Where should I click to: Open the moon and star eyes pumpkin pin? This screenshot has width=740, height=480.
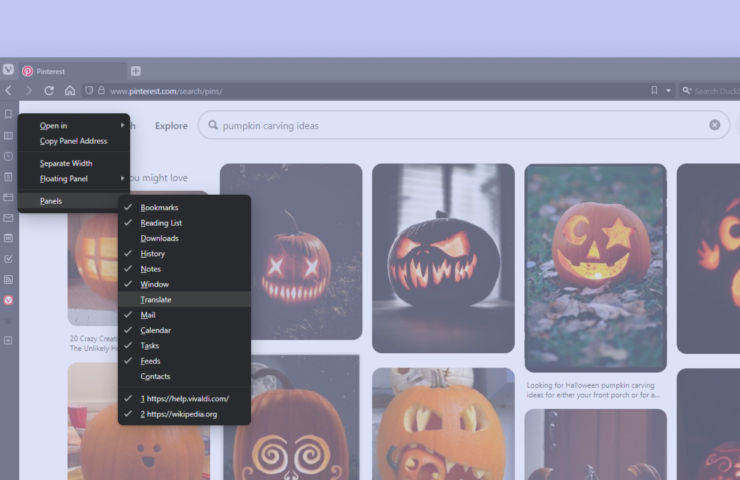(596, 268)
